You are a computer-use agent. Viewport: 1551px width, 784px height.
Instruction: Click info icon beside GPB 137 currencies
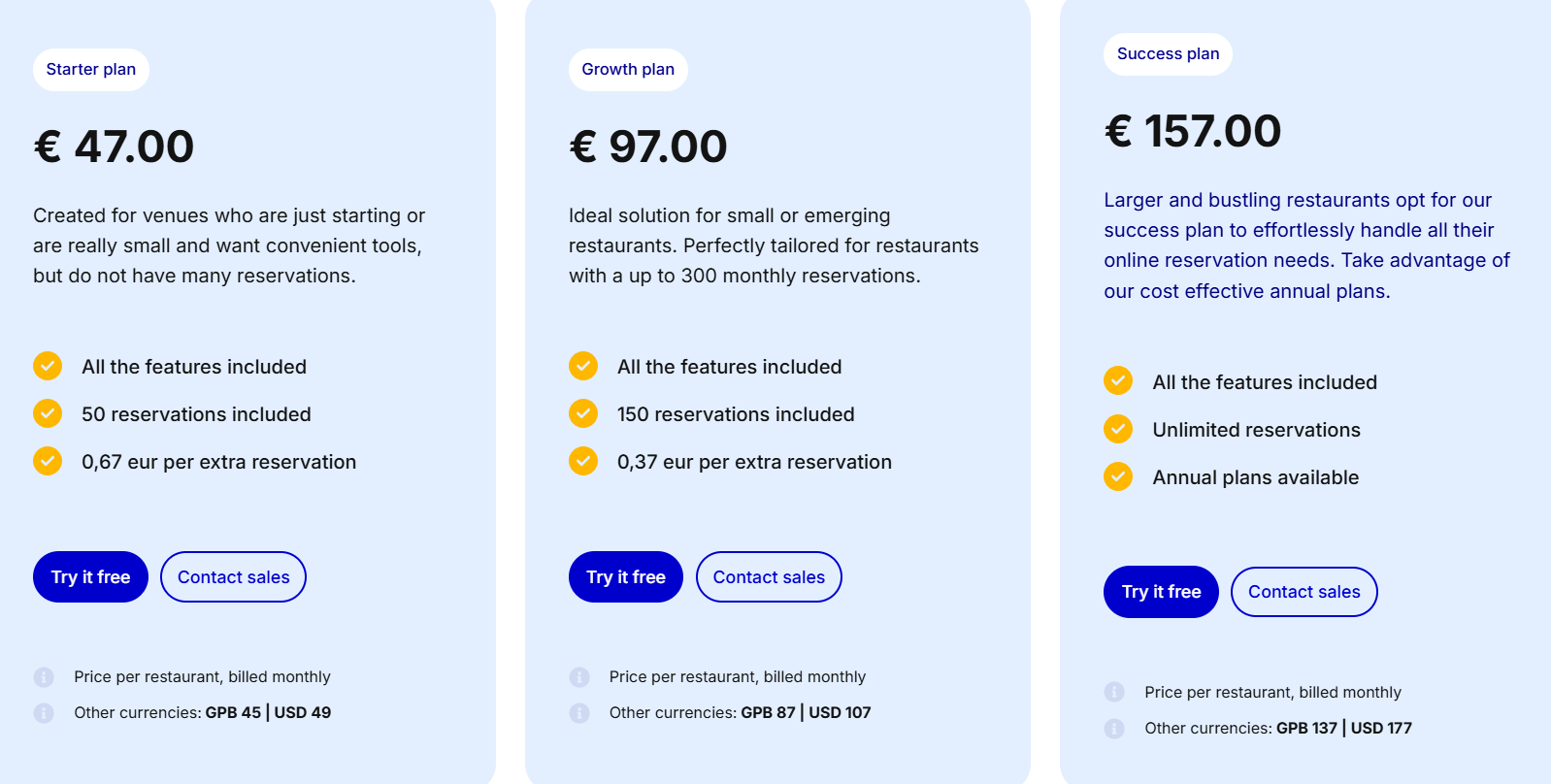click(1114, 729)
